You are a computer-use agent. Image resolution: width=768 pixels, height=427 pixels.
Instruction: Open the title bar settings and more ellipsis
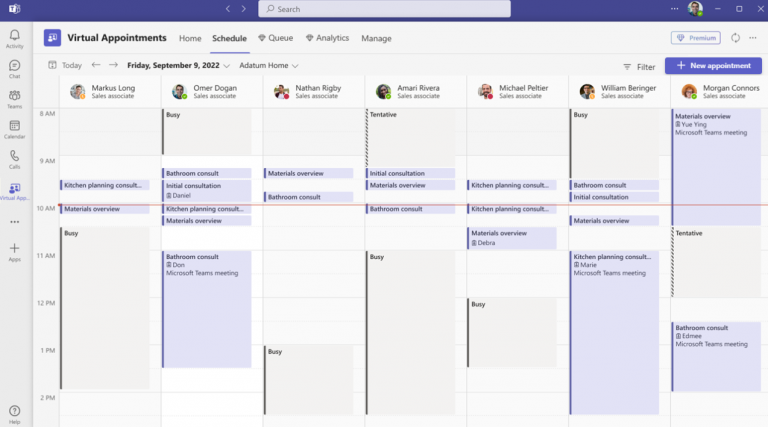(x=674, y=9)
